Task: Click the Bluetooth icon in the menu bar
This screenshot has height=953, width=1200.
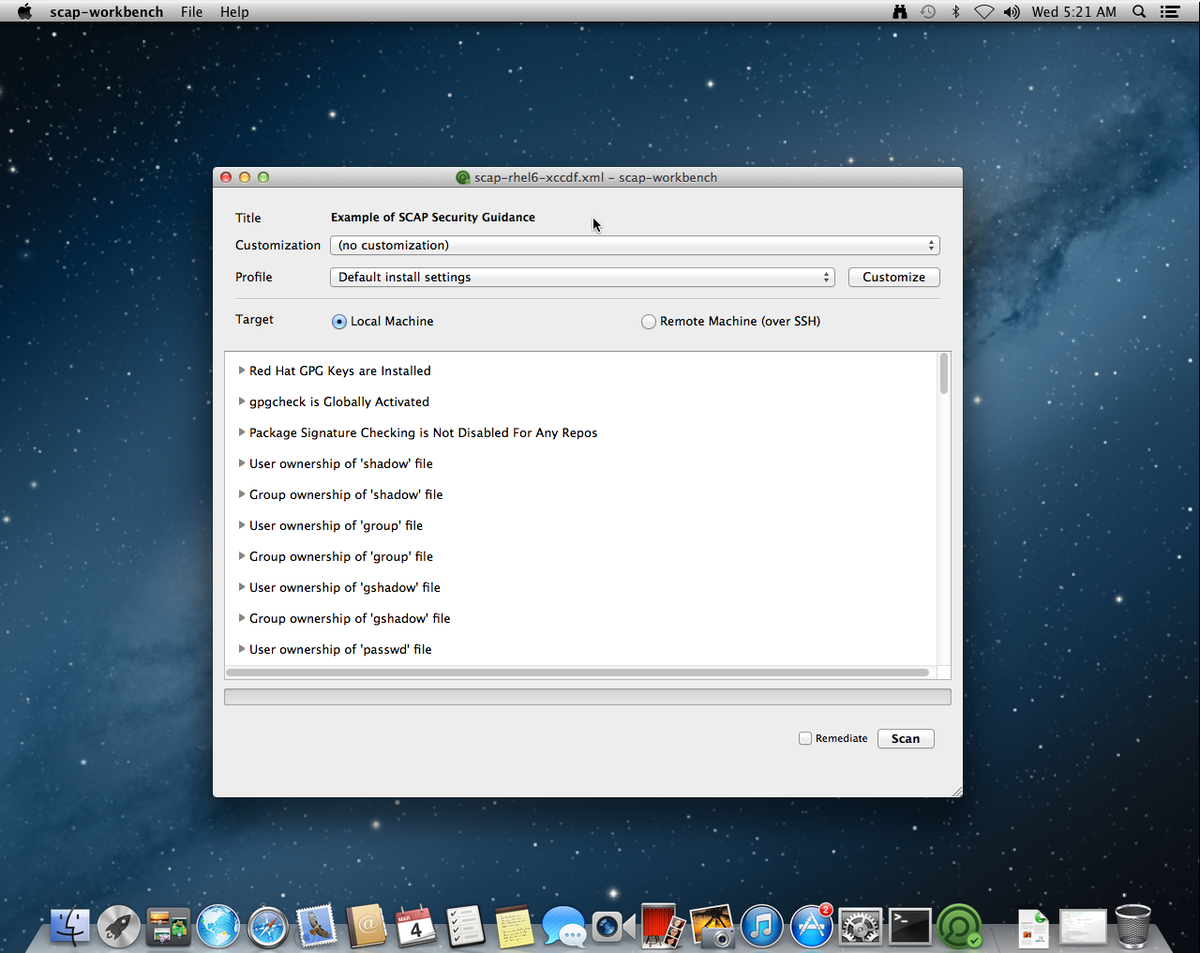Action: pos(956,11)
